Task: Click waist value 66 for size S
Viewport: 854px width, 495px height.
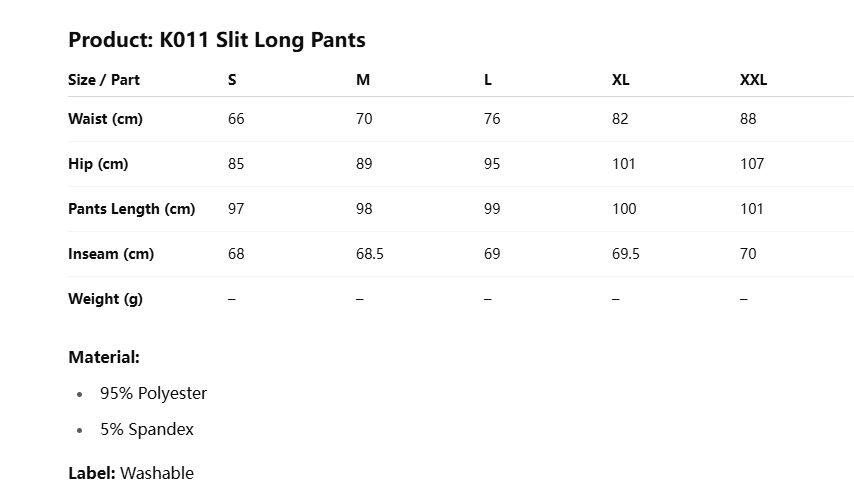Action: point(236,119)
